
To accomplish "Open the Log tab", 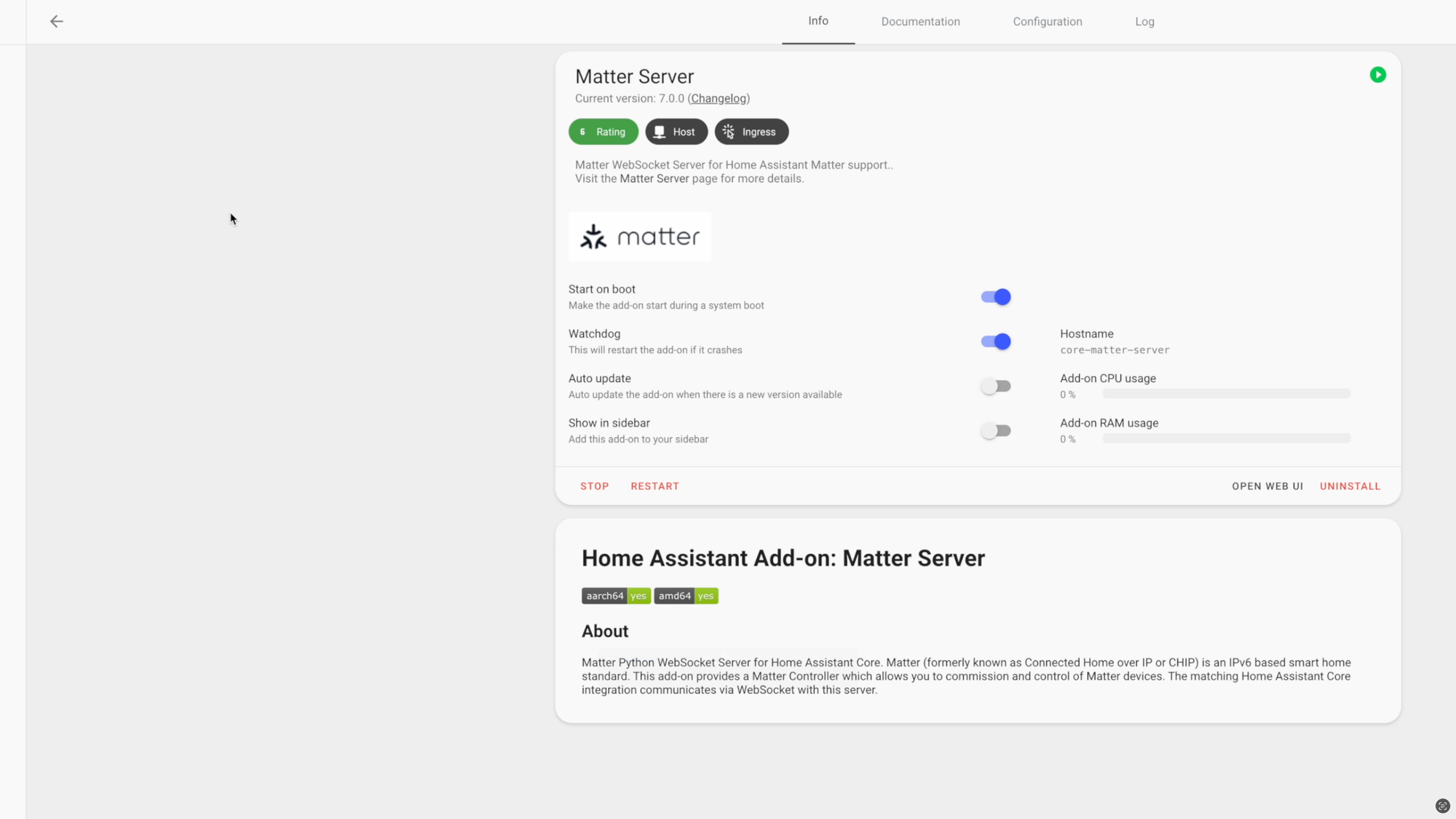I will tap(1144, 22).
